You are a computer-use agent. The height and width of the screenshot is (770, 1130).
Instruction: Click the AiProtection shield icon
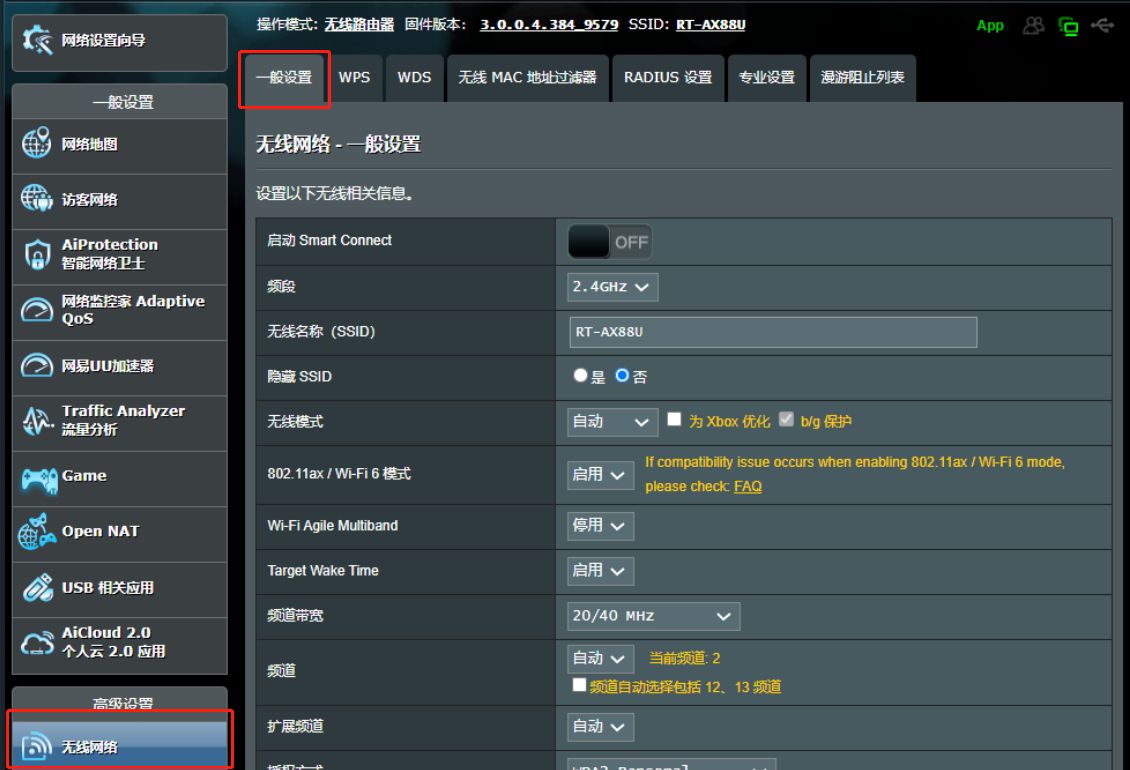click(x=37, y=255)
